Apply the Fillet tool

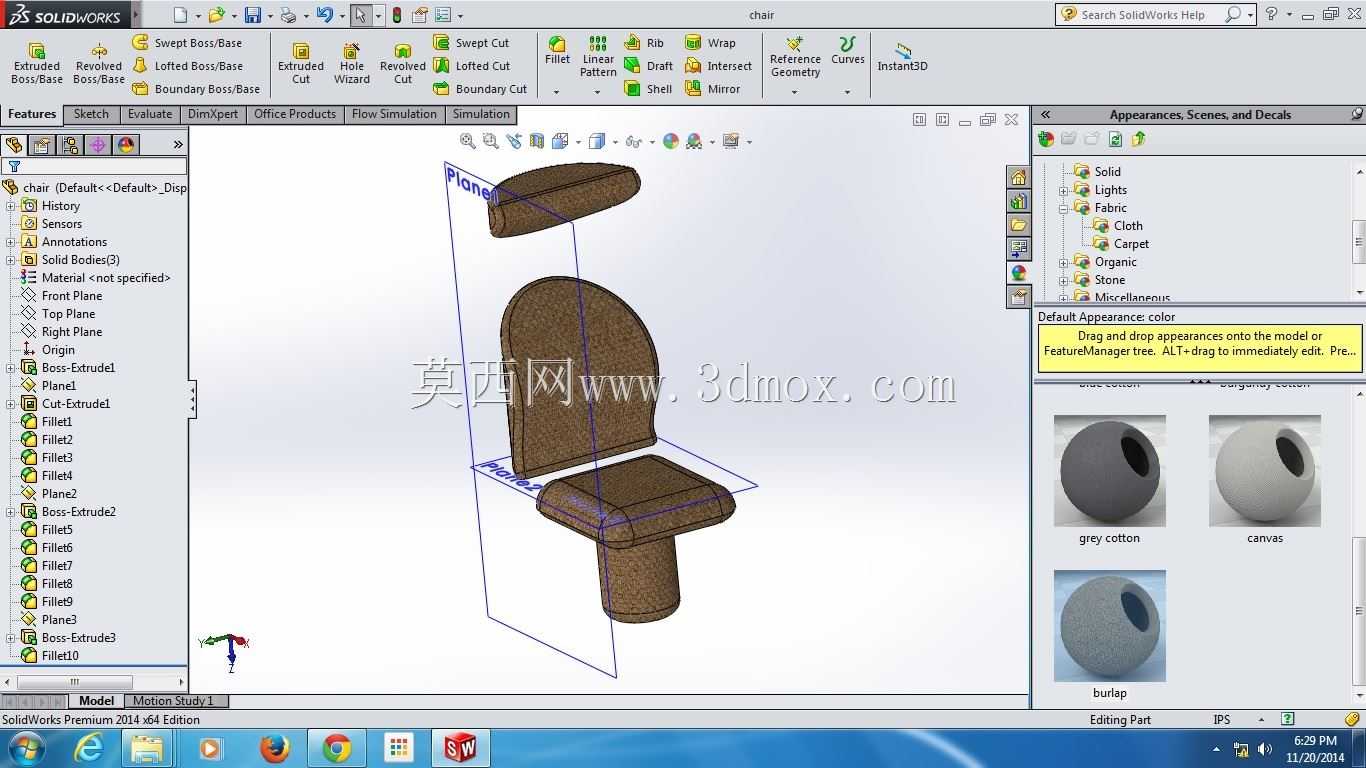click(x=557, y=51)
